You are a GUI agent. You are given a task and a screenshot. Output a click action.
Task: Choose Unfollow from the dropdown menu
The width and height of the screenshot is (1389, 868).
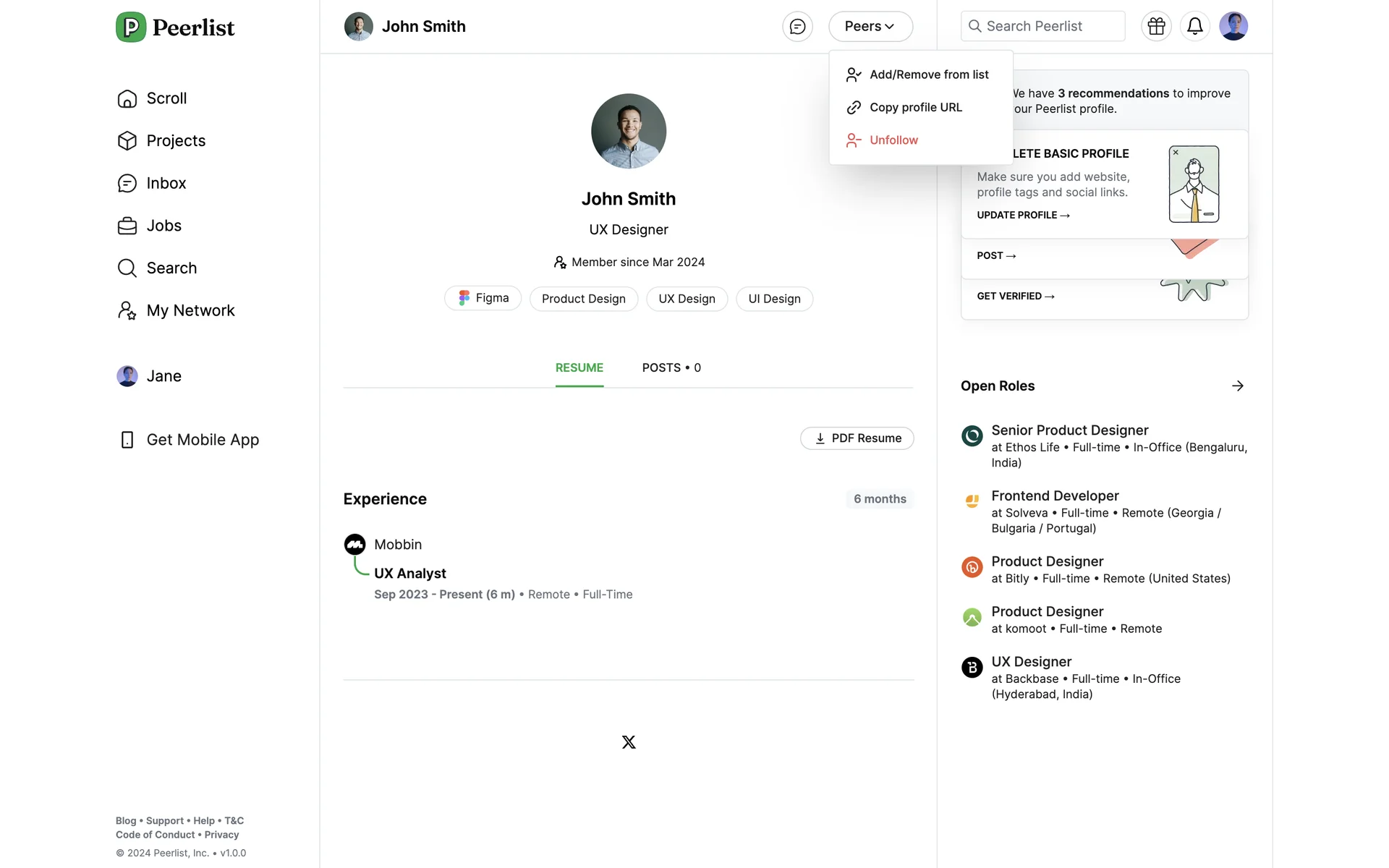point(893,140)
